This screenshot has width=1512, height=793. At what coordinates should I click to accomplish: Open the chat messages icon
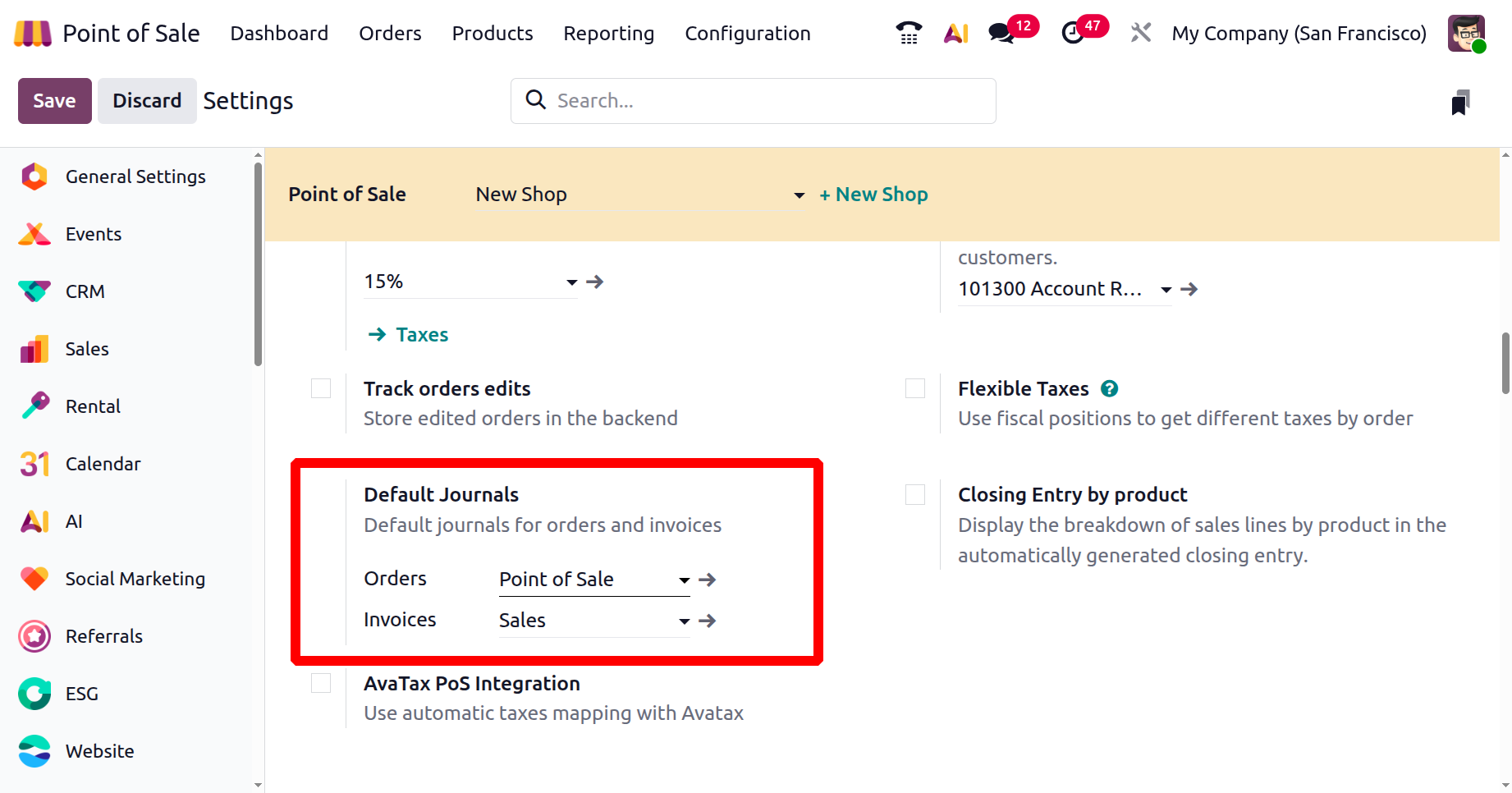tap(1001, 33)
